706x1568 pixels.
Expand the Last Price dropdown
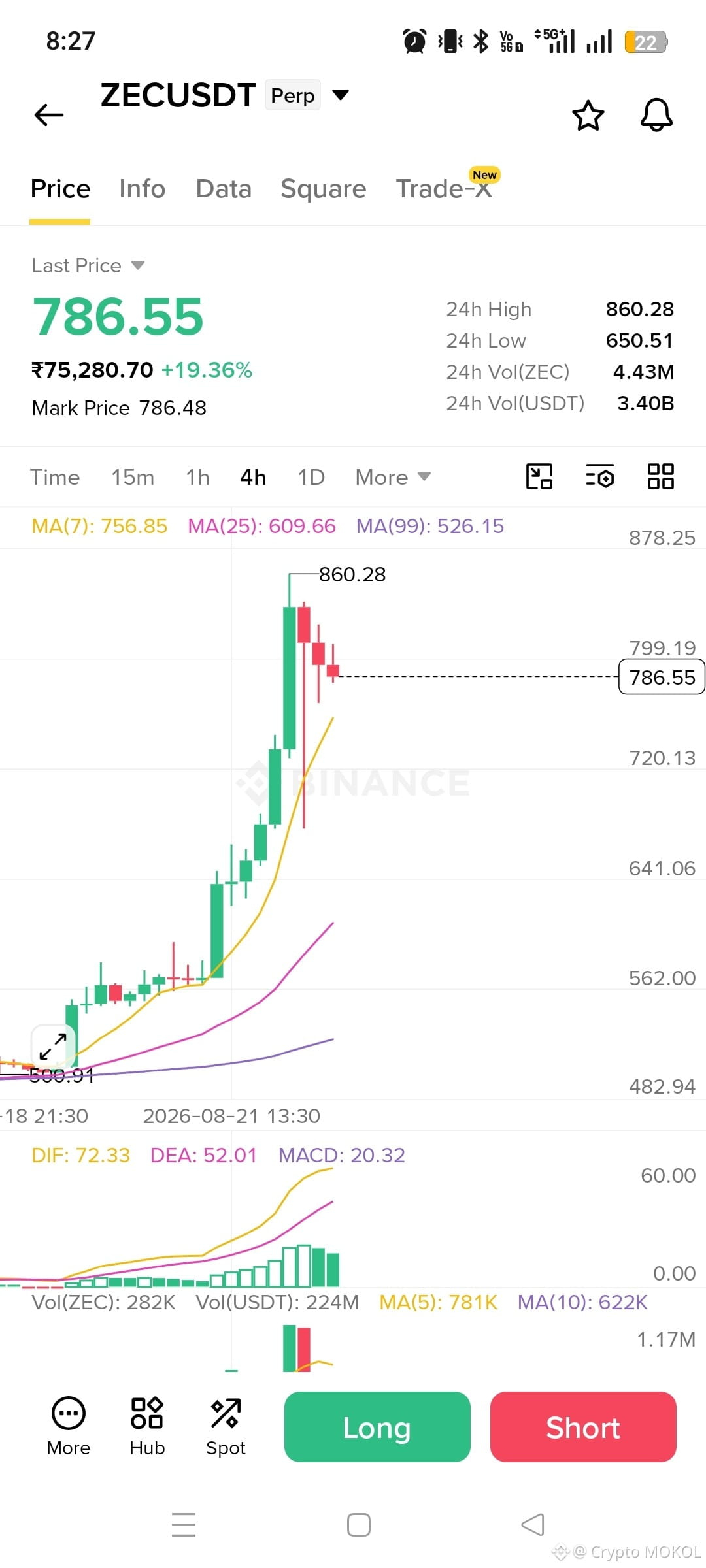tap(138, 265)
